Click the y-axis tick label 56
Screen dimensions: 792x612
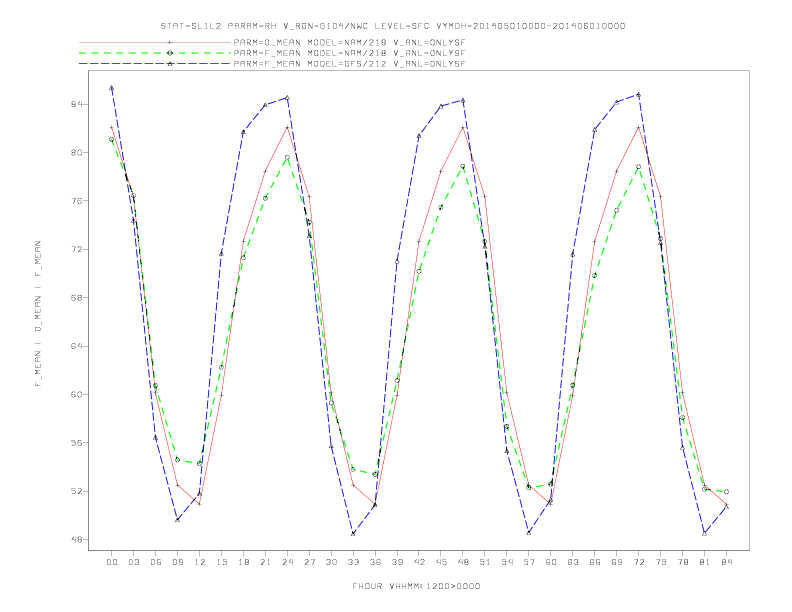76,443
